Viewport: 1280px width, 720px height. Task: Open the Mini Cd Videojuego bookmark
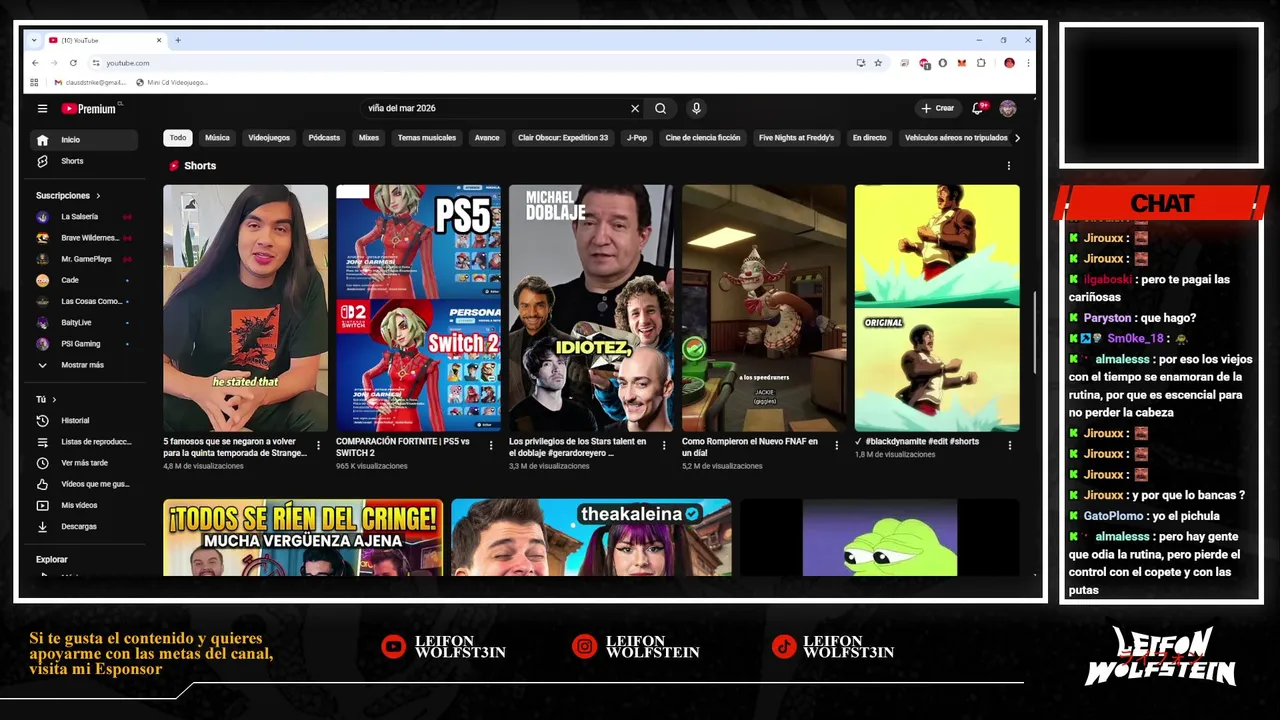click(172, 82)
